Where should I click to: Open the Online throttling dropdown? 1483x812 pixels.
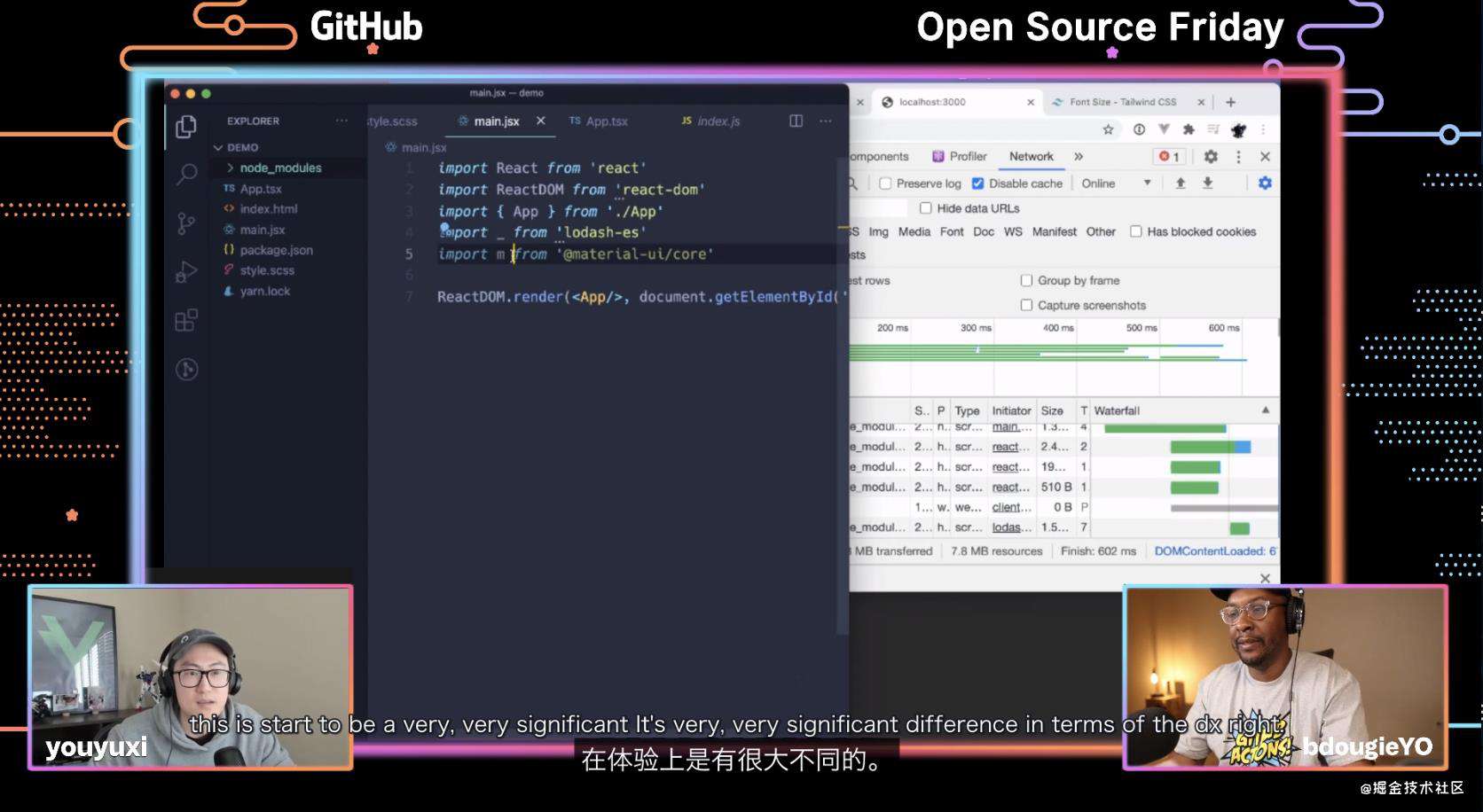tap(1116, 183)
